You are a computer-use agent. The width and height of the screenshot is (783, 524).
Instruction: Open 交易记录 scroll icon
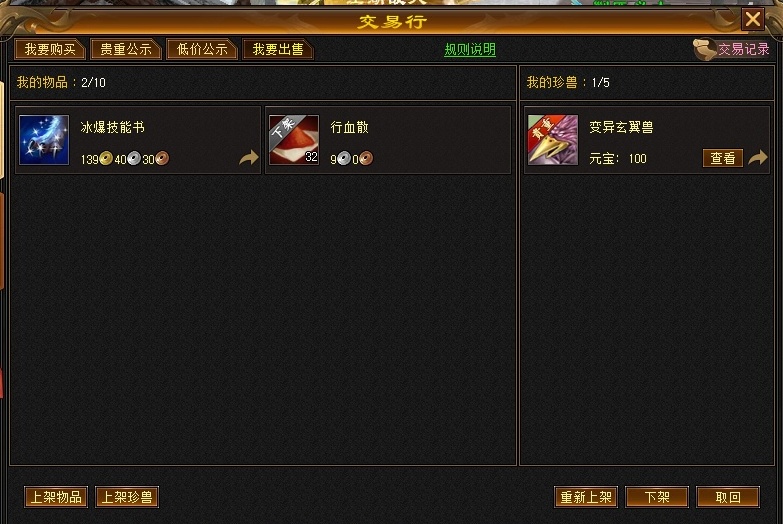point(704,49)
